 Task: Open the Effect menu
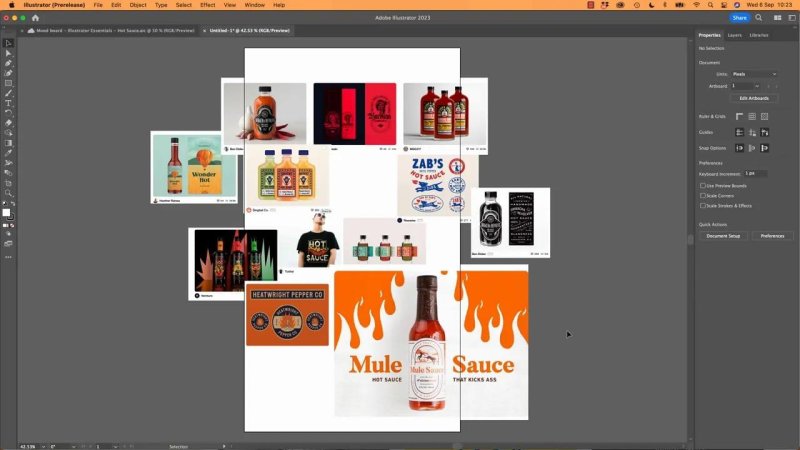tap(208, 5)
